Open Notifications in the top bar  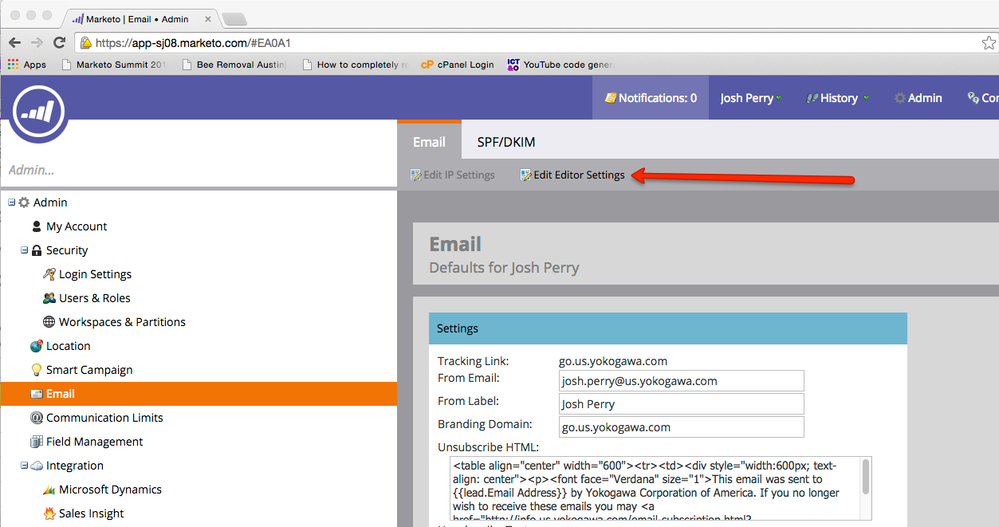[650, 98]
